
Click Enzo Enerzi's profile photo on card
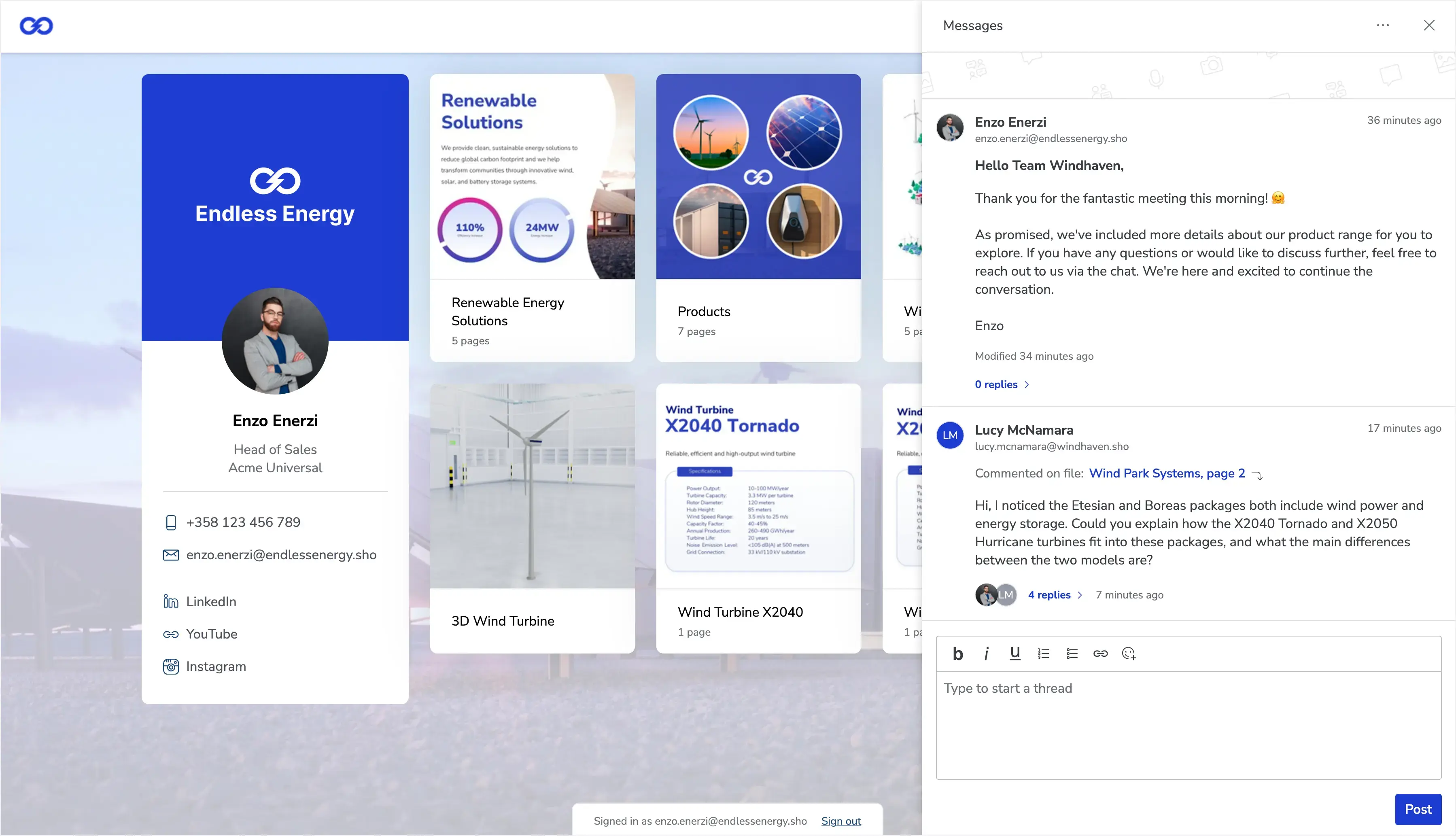275,341
